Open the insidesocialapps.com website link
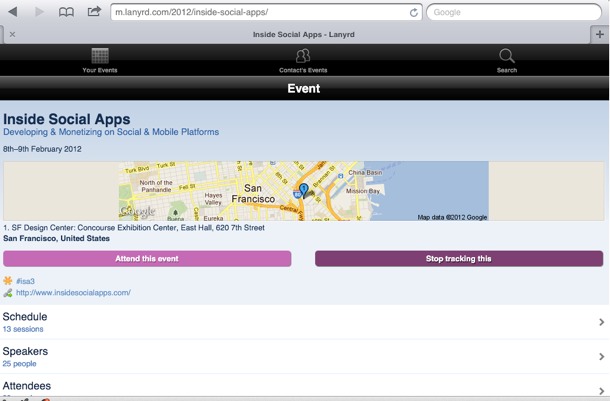Image resolution: width=610 pixels, height=401 pixels. coord(73,292)
